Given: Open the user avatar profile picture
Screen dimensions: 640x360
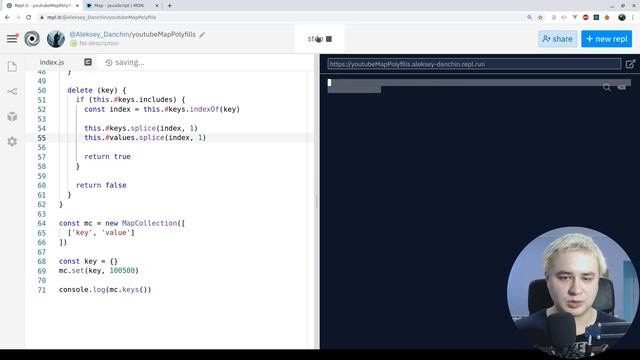Looking at the screenshot, I should 56,39.
